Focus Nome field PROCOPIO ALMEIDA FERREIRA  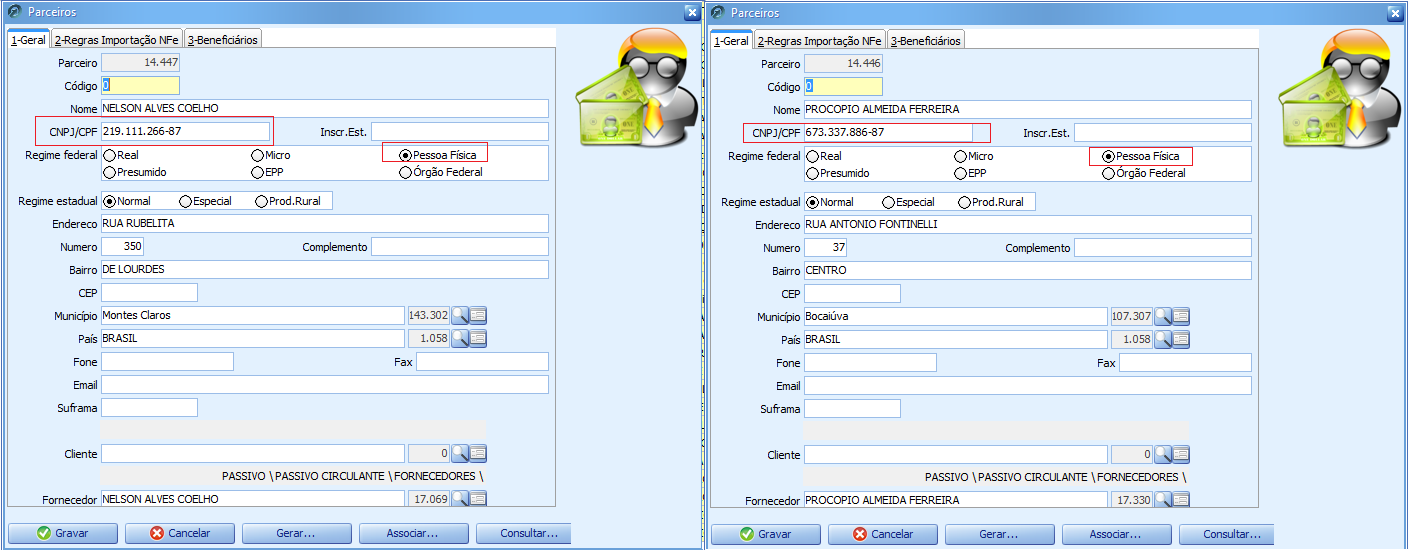coord(1028,109)
